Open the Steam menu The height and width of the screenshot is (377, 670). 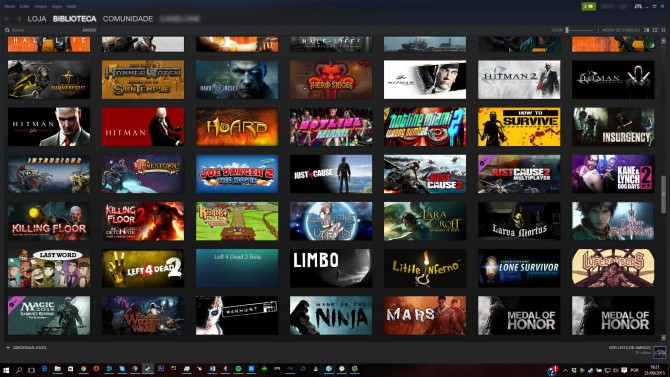[9, 6]
